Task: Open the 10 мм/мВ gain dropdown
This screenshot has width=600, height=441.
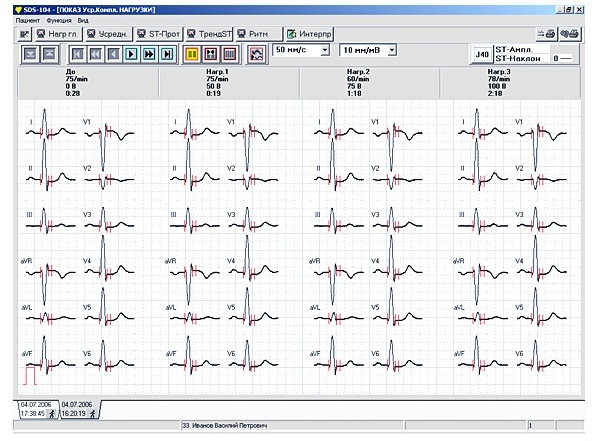Action: pyautogui.click(x=392, y=50)
